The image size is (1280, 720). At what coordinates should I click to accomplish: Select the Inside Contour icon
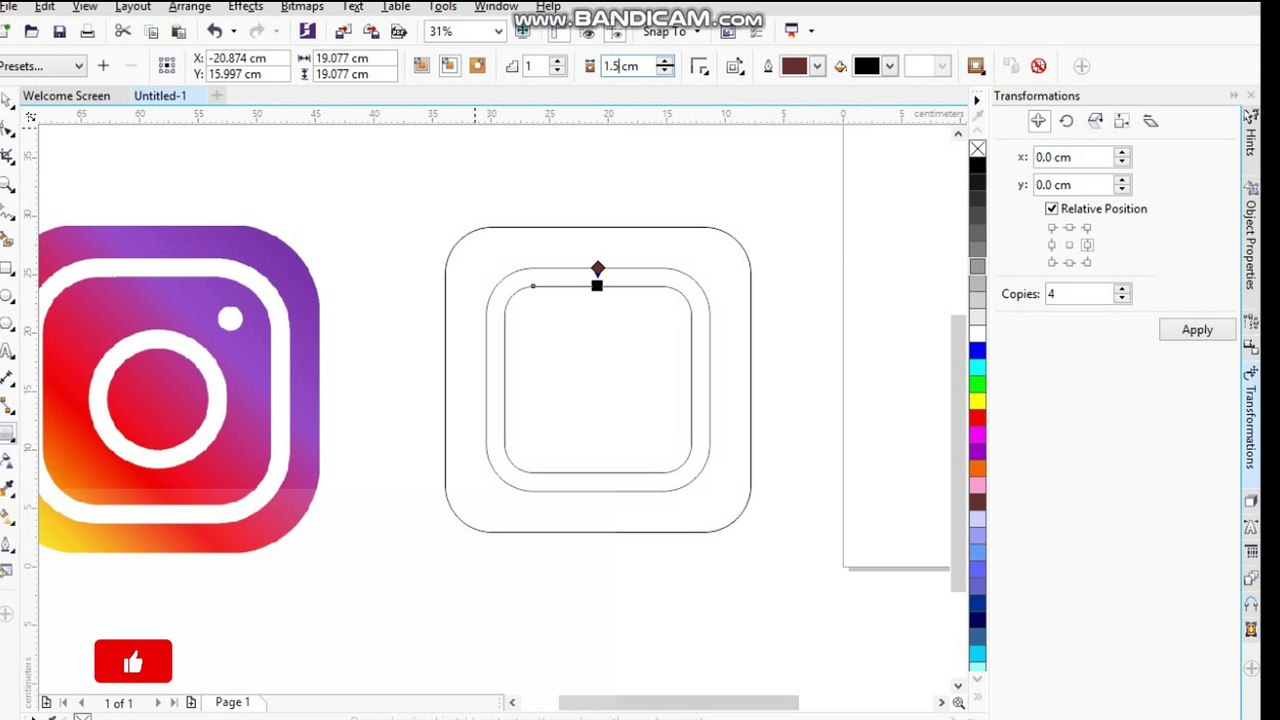(x=450, y=66)
